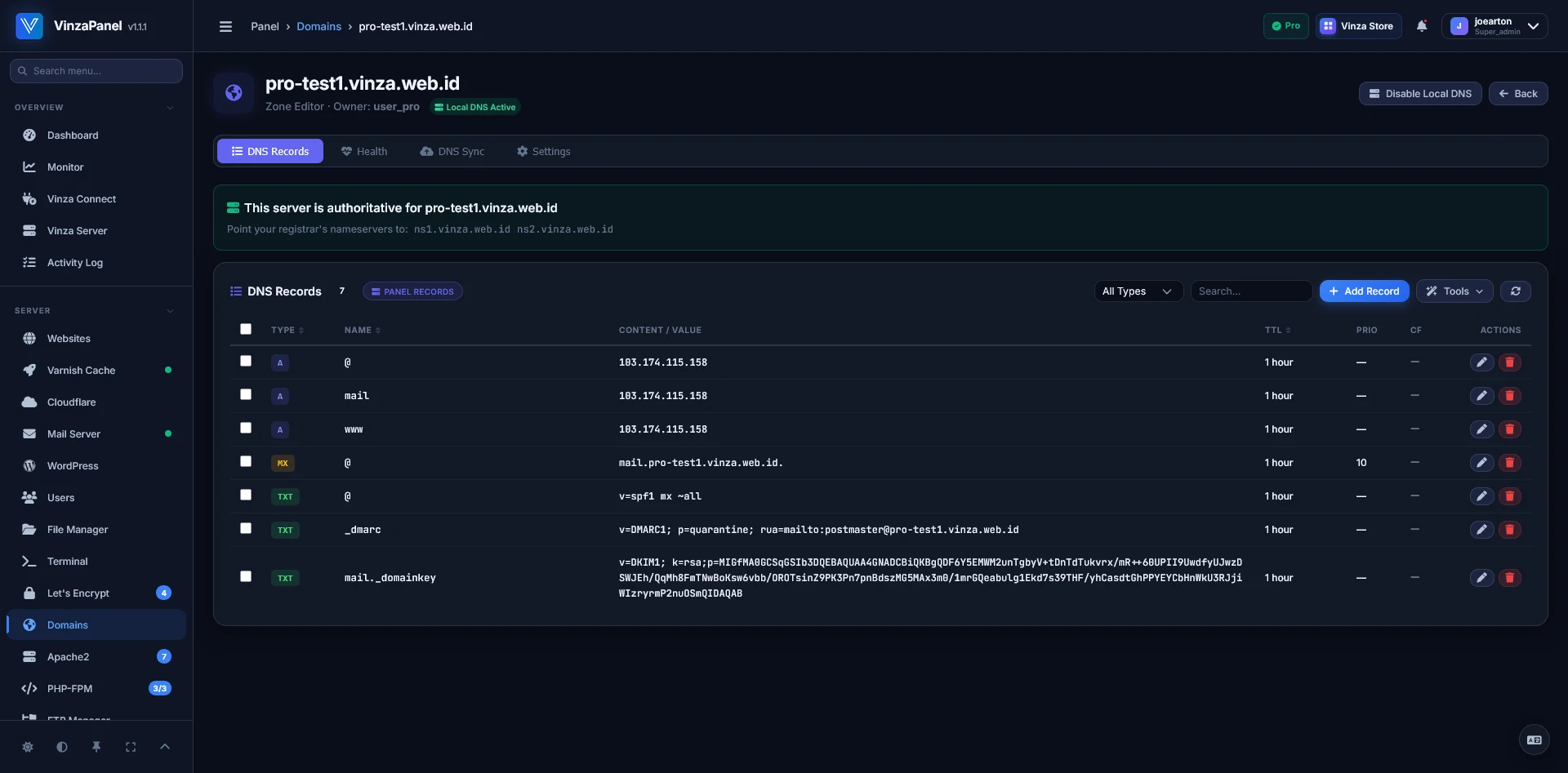
Task: Click the Search menu input in sidebar
Action: coord(96,71)
